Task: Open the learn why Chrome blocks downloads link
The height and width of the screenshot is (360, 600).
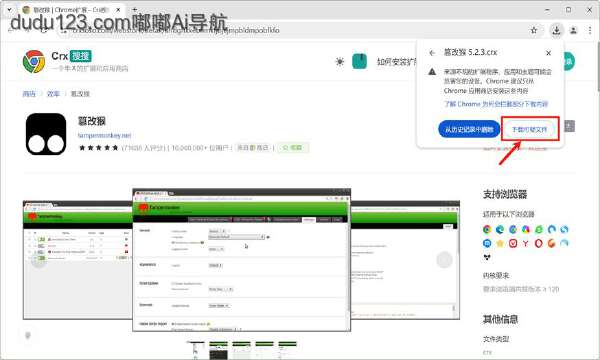Action: (496, 104)
